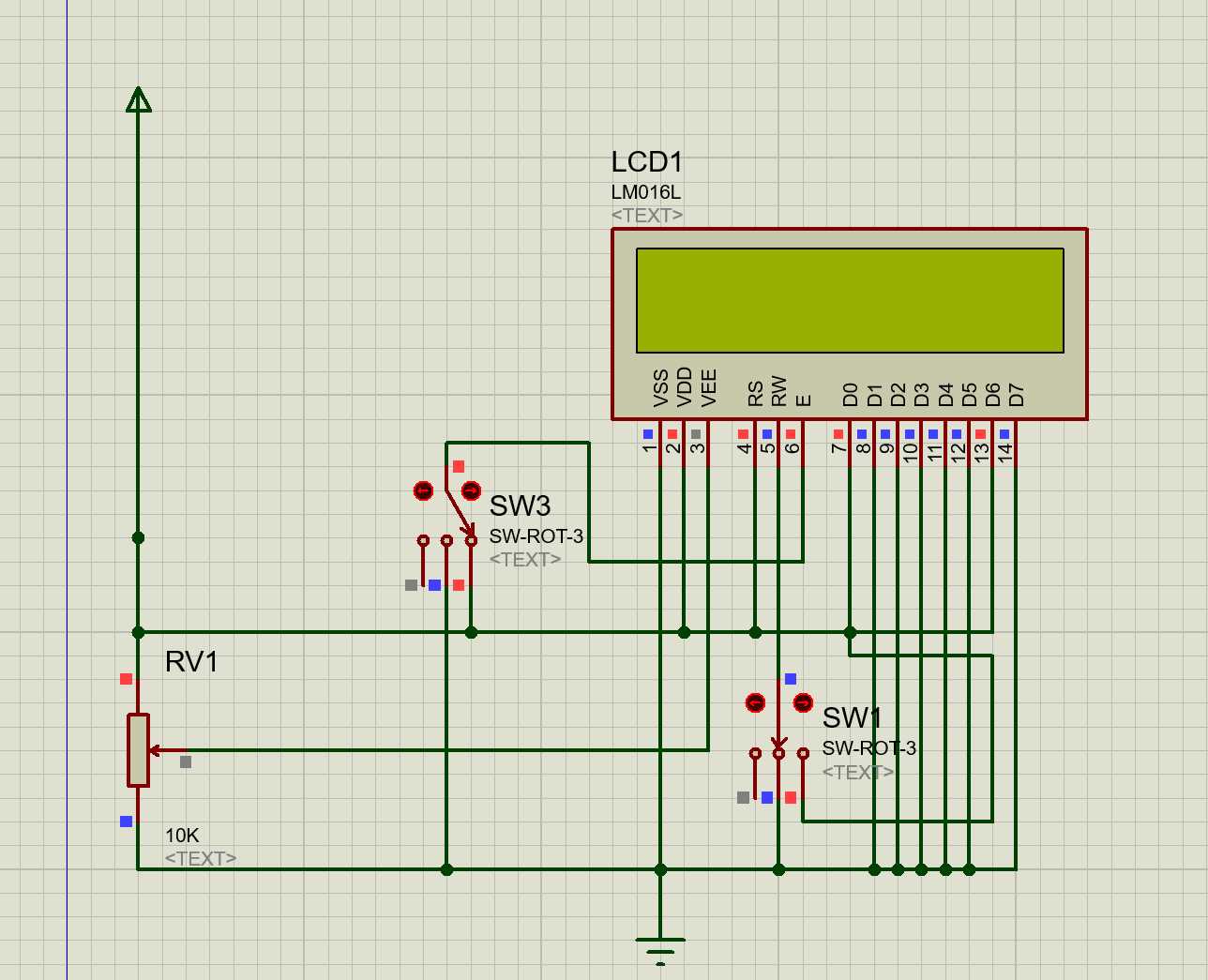1208x980 pixels.
Task: Select the RV1 reference label
Action: tap(192, 662)
